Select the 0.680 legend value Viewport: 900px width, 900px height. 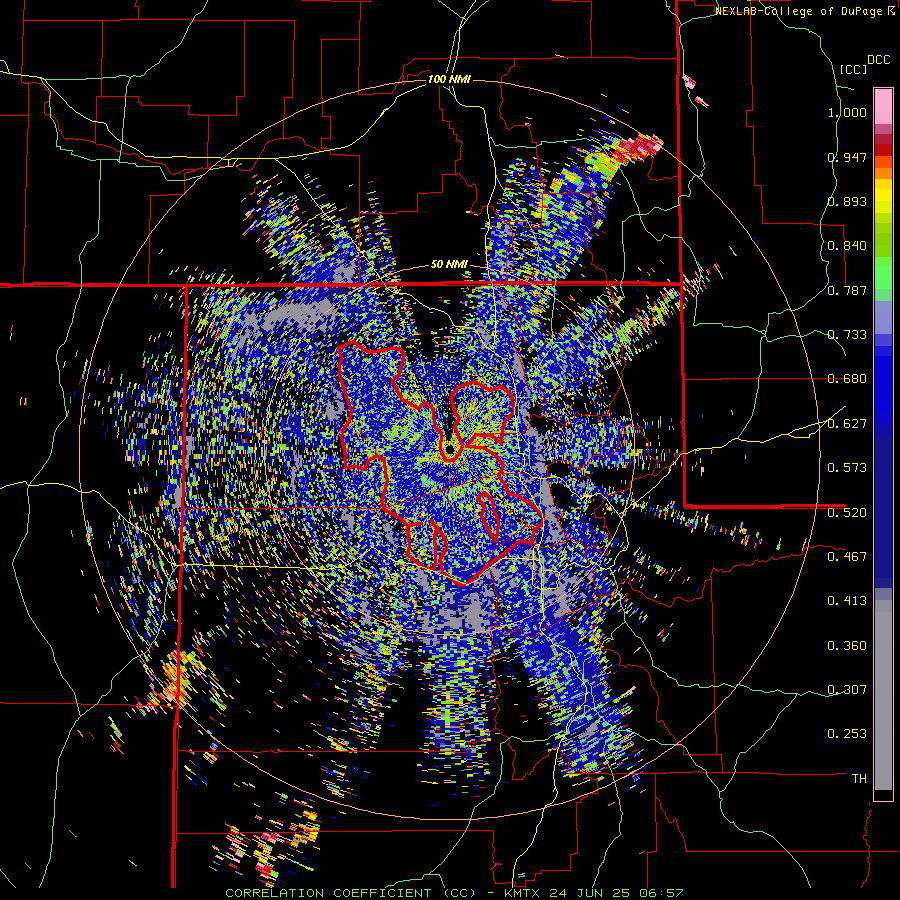[847, 379]
